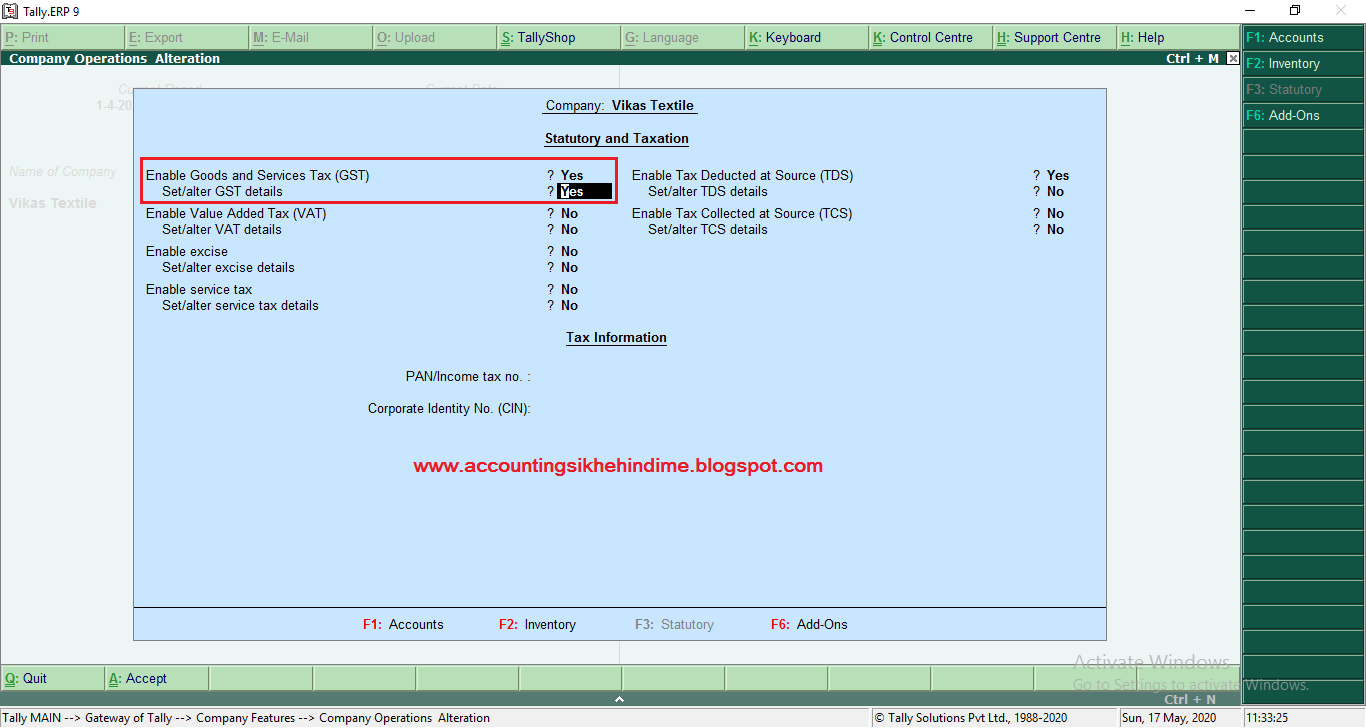Screen dimensions: 1366x728
Task: Open the Export menu
Action: pyautogui.click(x=186, y=37)
